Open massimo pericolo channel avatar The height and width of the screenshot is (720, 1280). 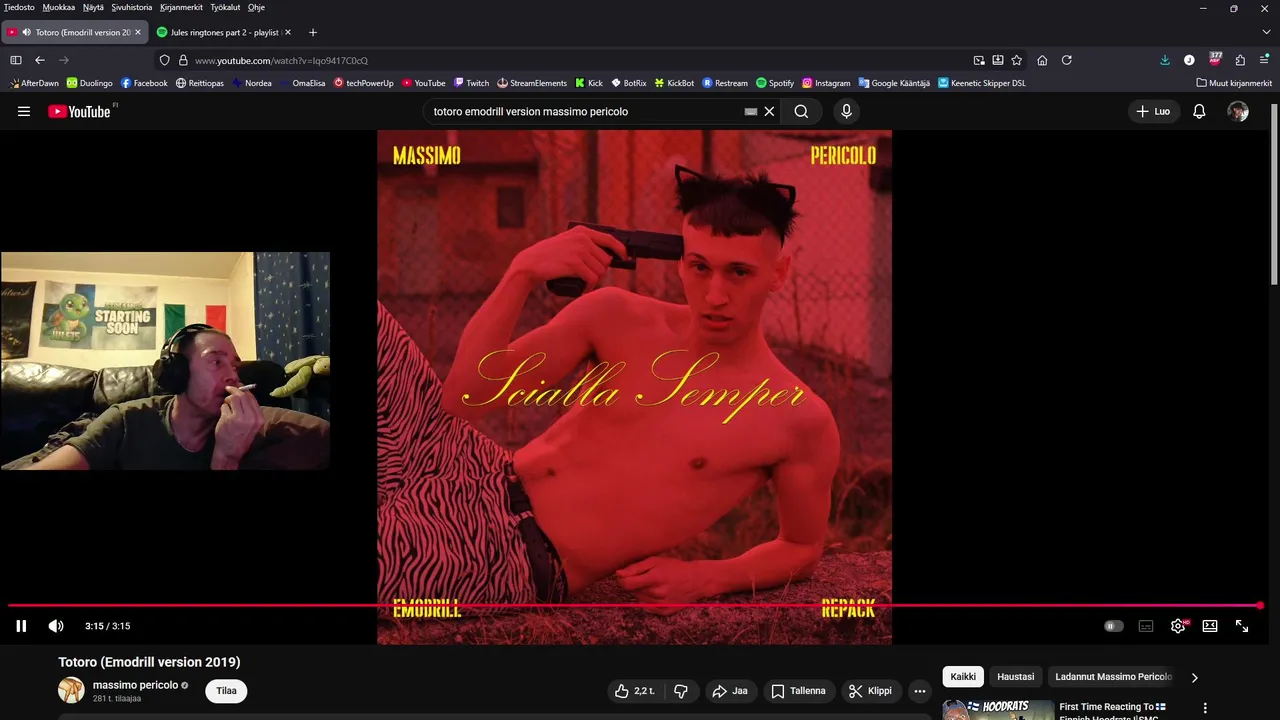coord(71,690)
